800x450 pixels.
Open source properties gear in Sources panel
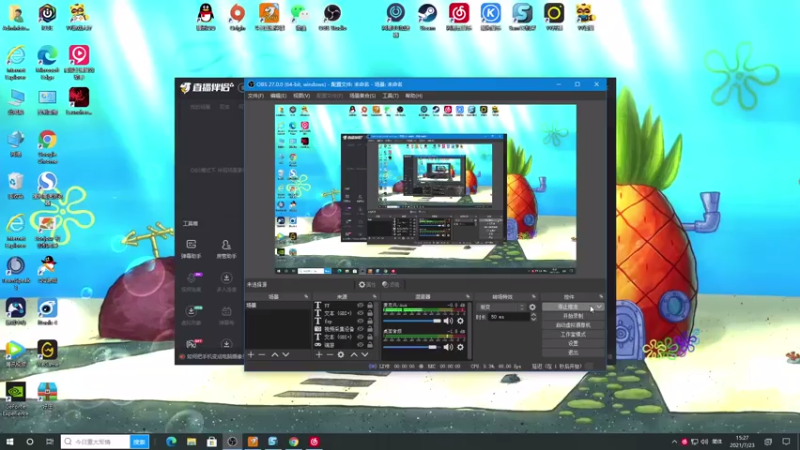point(341,355)
